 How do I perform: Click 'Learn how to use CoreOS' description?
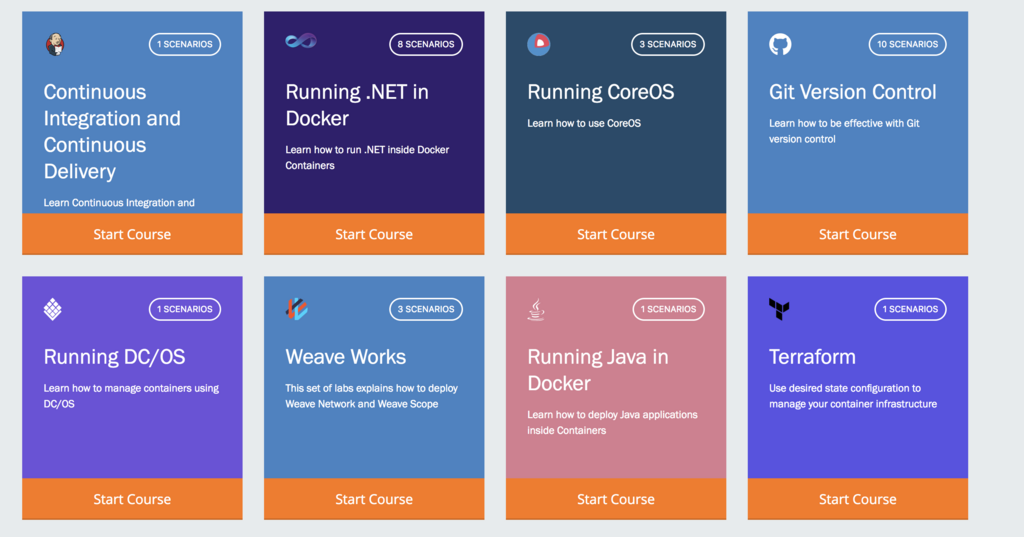pos(584,123)
